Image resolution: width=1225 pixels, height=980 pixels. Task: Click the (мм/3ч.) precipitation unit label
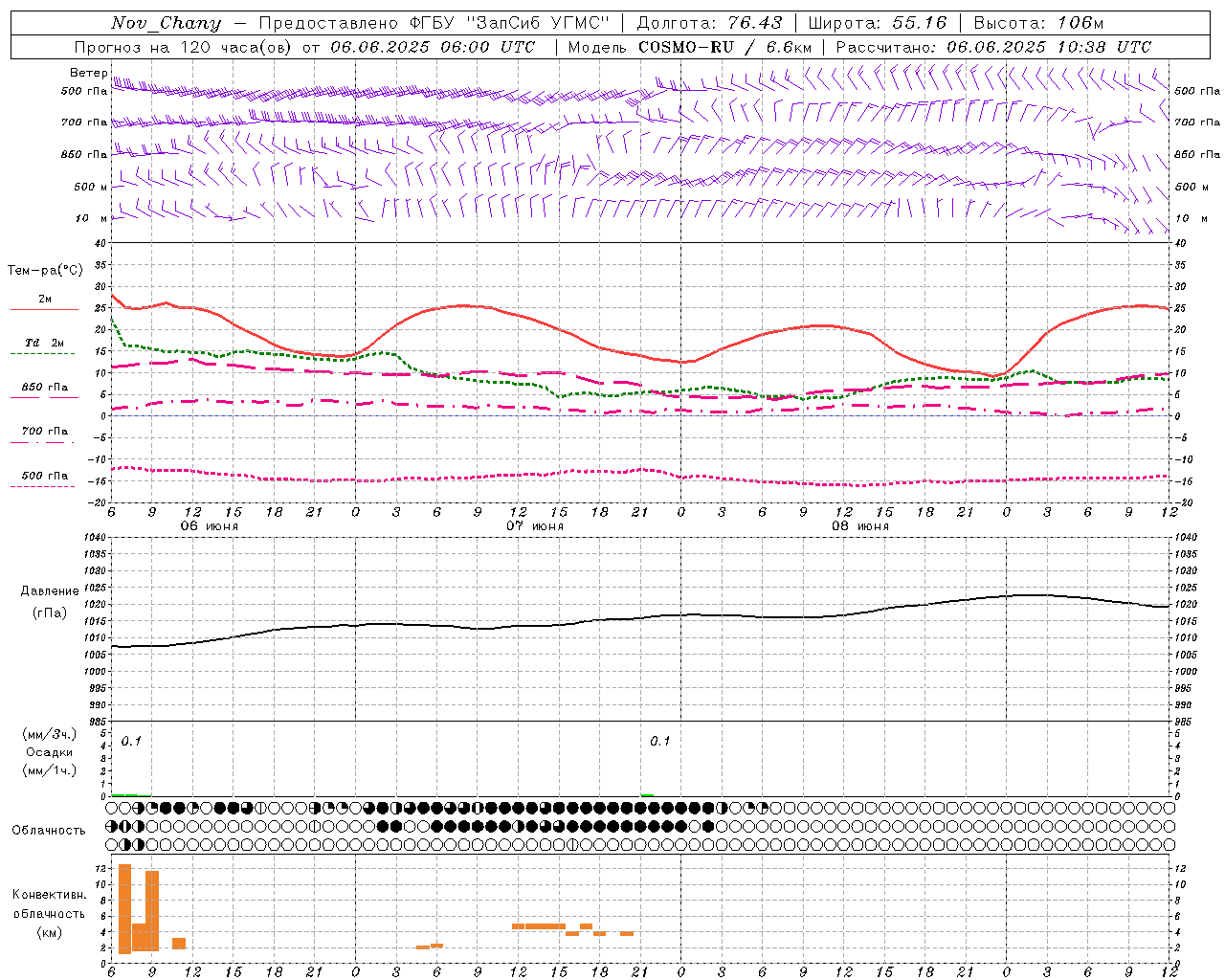[x=50, y=734]
